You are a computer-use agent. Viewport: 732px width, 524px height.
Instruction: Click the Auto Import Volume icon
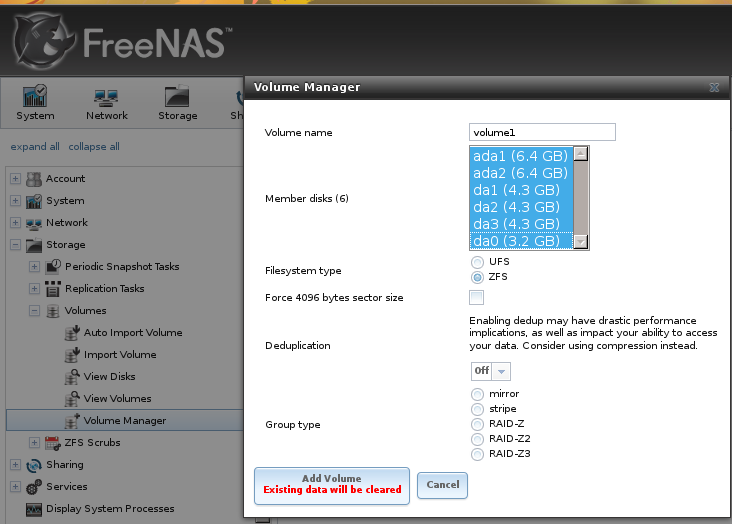pos(72,333)
